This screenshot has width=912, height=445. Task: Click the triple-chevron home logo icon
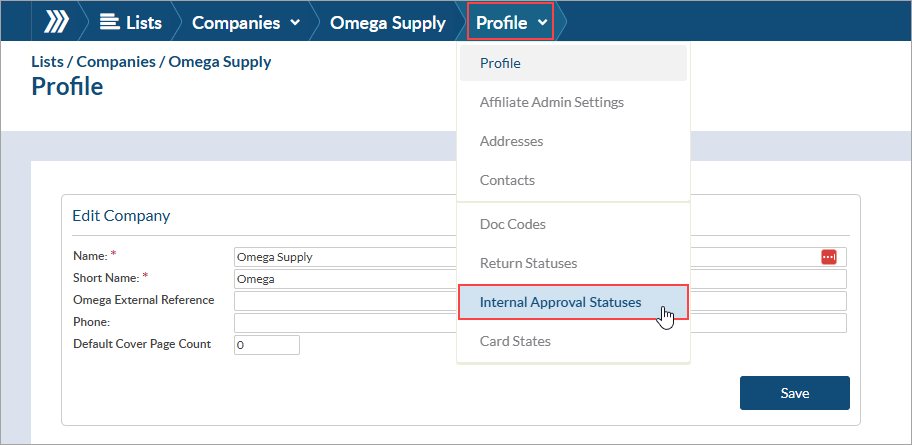57,22
